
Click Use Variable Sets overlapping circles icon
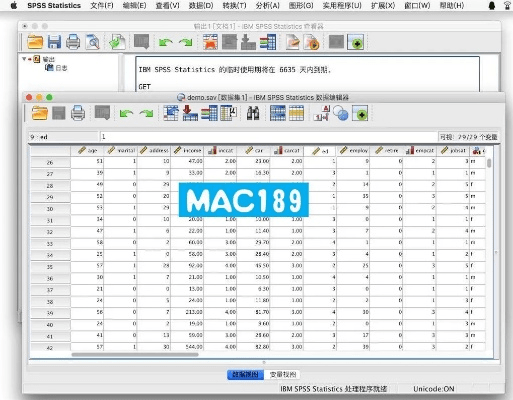click(341, 113)
